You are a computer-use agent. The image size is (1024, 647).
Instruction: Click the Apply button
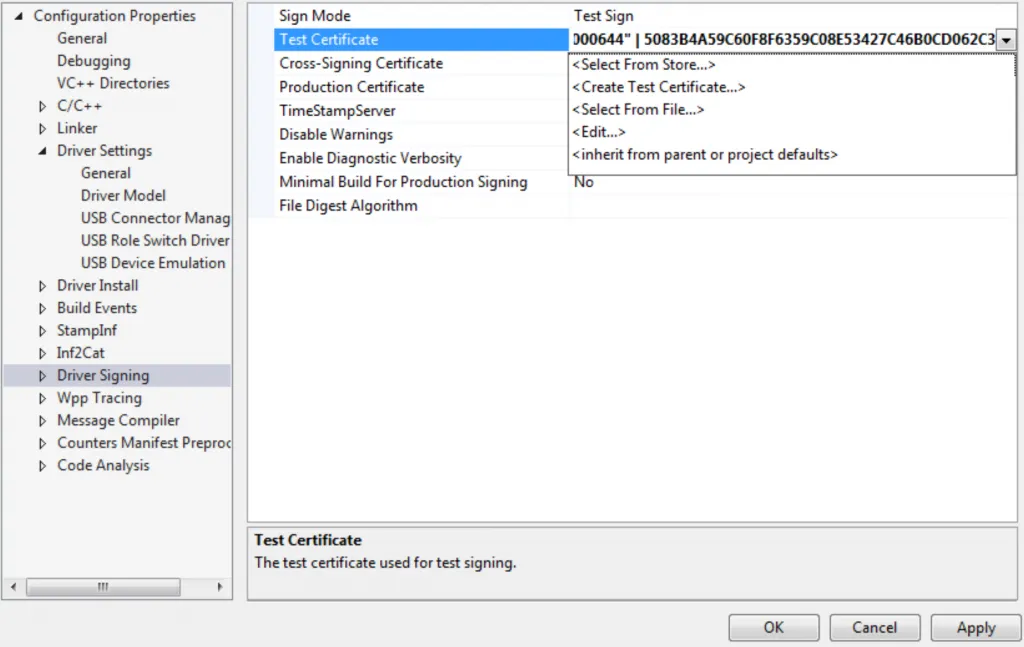[975, 628]
